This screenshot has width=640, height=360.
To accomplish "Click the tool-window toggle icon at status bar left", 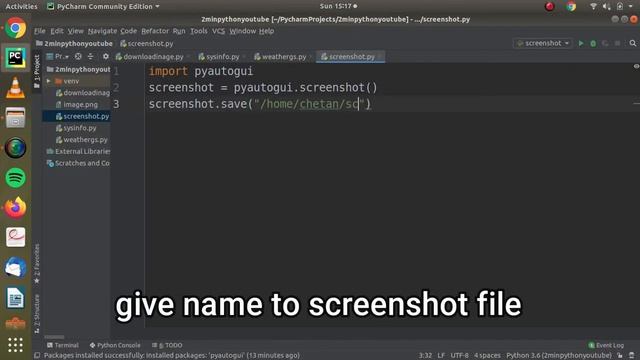I will click(x=37, y=356).
